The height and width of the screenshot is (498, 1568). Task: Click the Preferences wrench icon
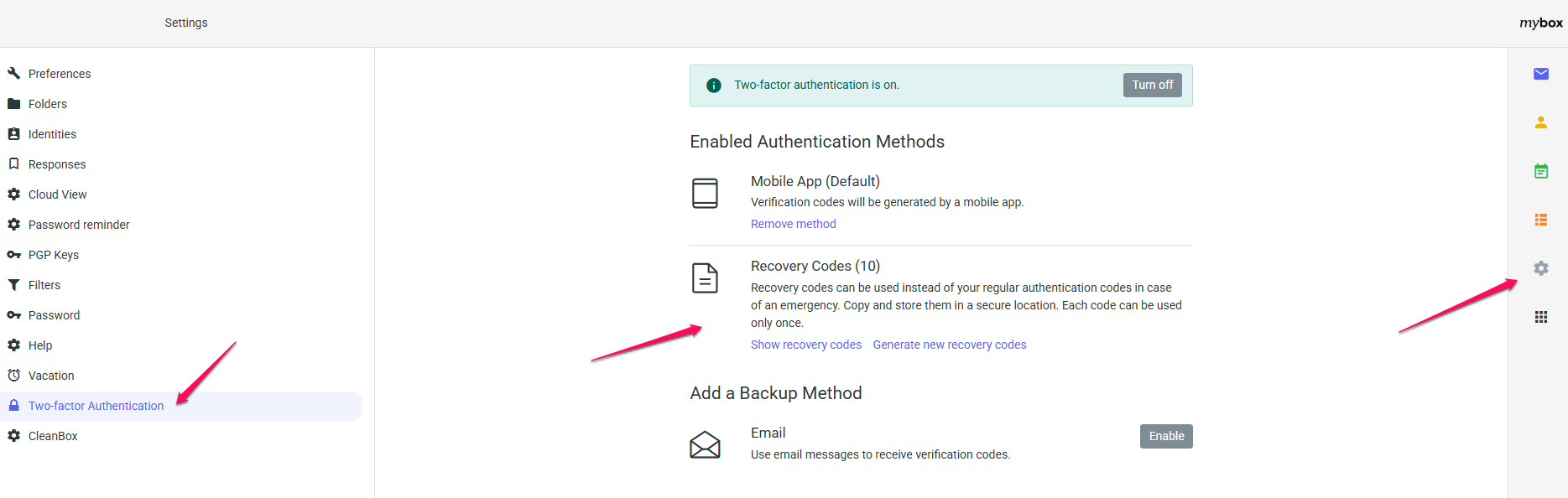(13, 74)
